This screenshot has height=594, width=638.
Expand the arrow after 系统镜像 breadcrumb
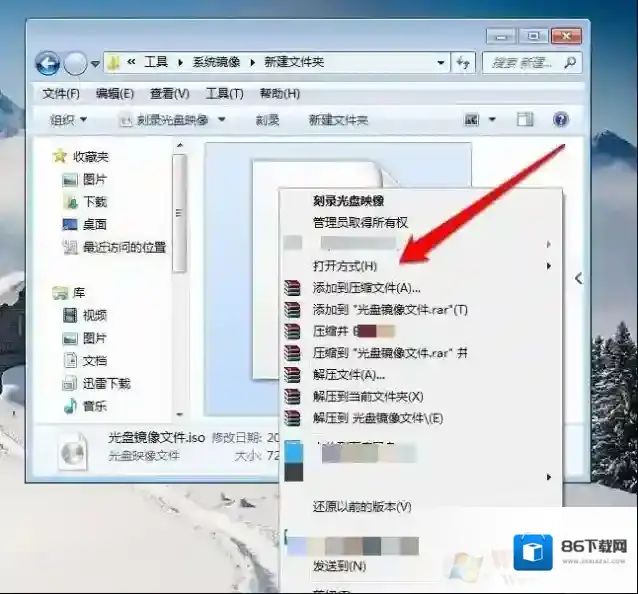(252, 63)
